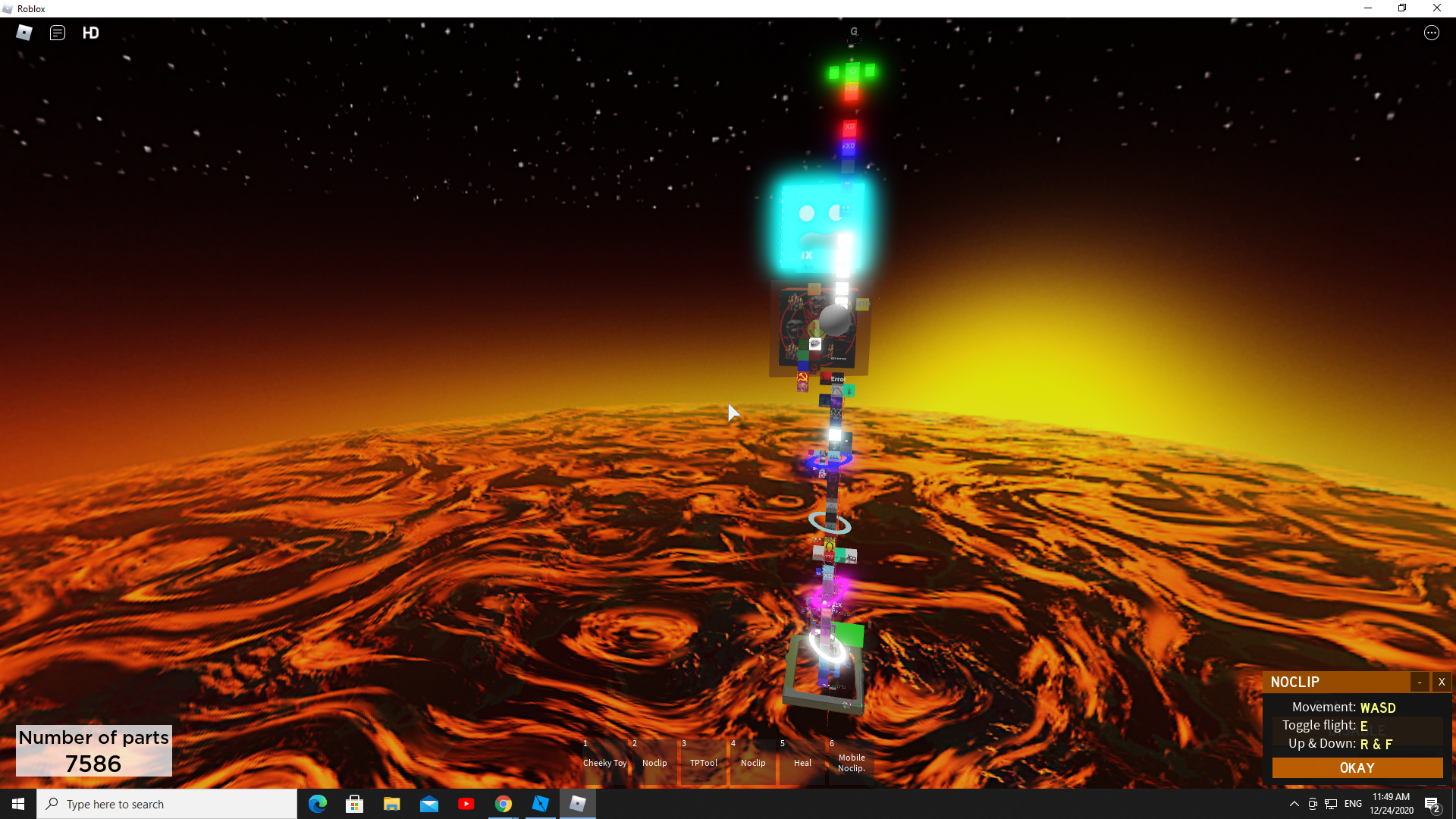Screen dimensions: 1456x819
Task: Click the system clock/date display
Action: click(1391, 803)
